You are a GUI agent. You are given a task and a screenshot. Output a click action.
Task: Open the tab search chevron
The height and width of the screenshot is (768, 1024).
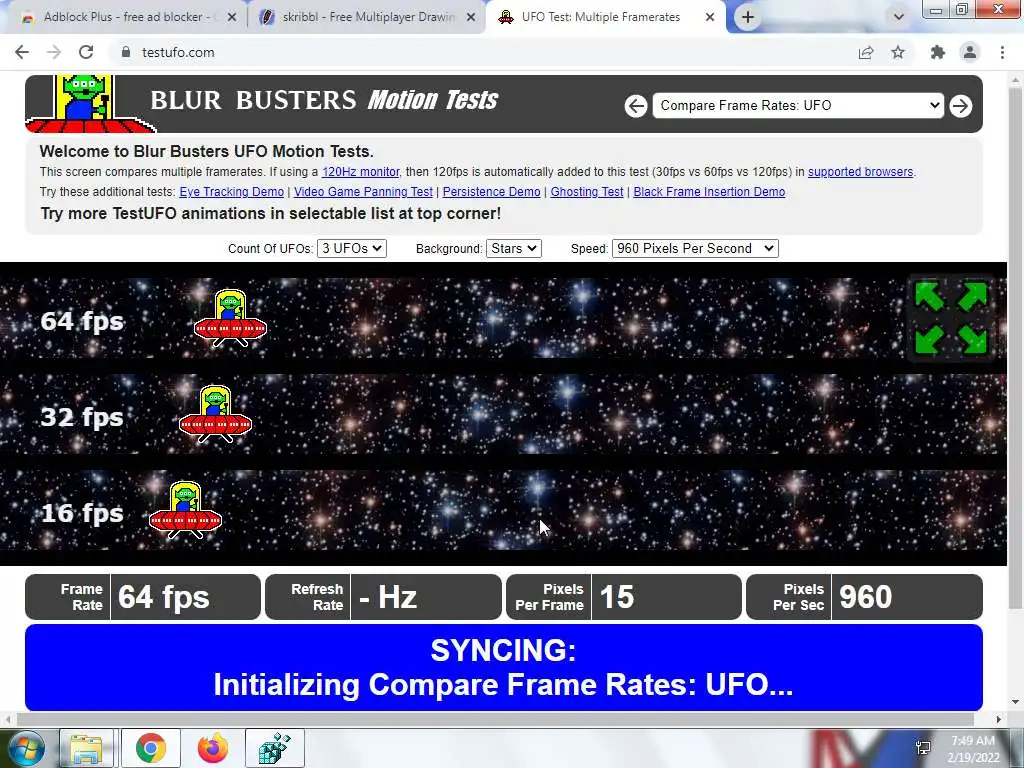(899, 17)
